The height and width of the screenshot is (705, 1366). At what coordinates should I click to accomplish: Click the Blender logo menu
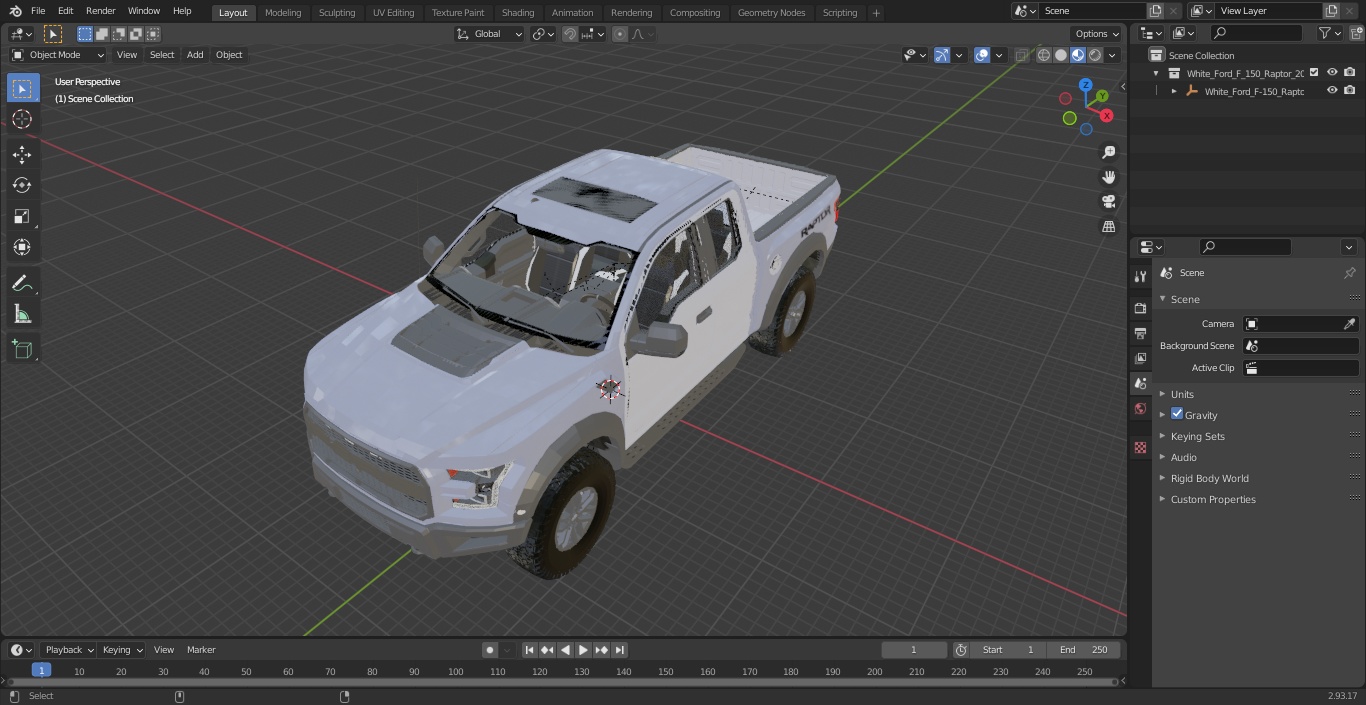point(15,11)
